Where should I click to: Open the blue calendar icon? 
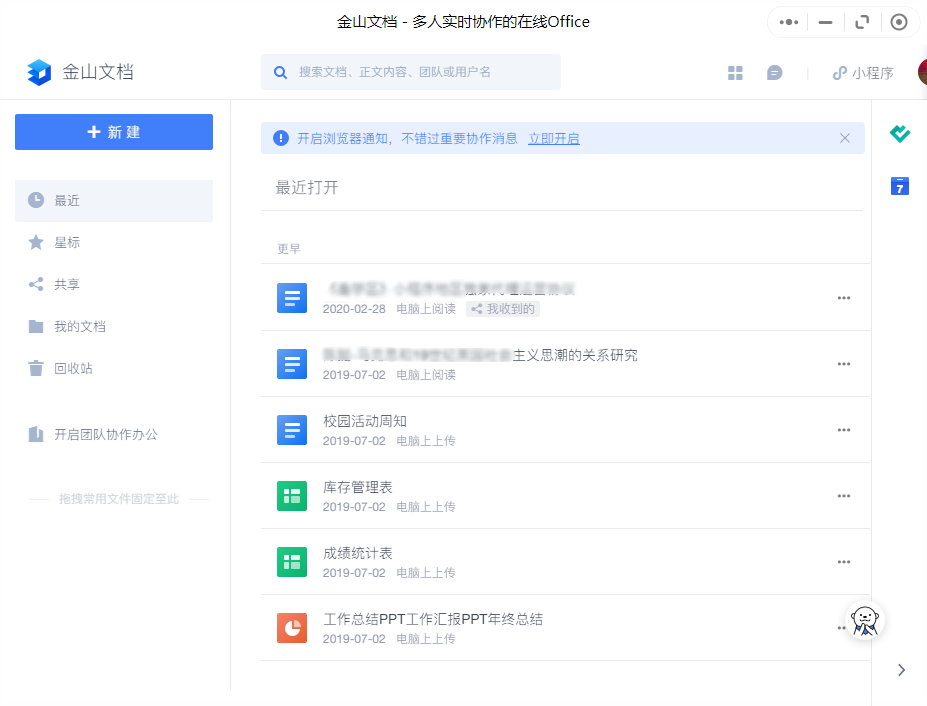tap(900, 185)
